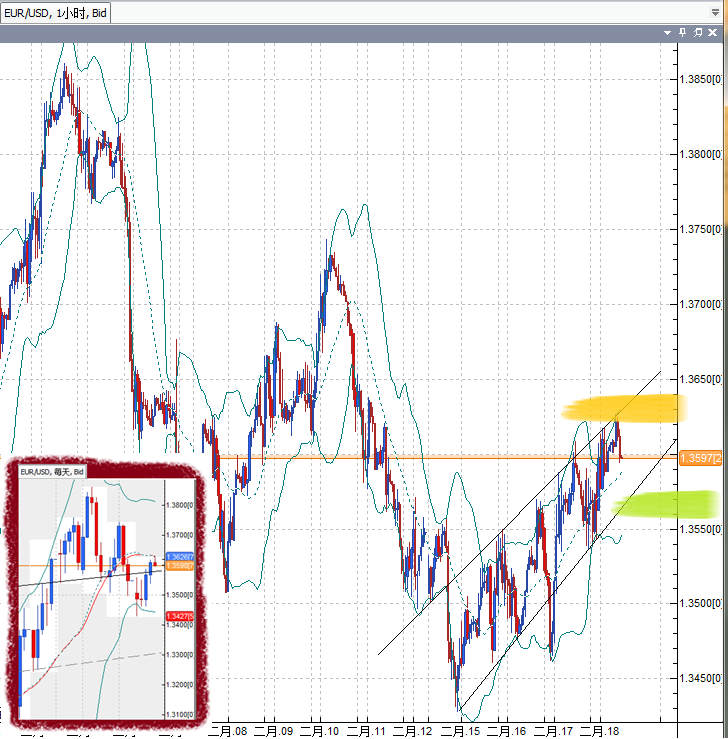Click the orange 1.3597 current price label
Screen dimensions: 728x739
pyautogui.click(x=701, y=458)
